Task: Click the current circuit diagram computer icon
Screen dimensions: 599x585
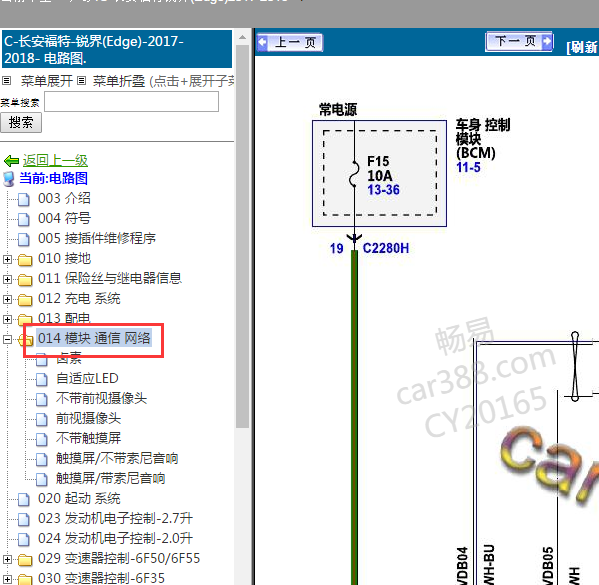Action: coord(9,179)
